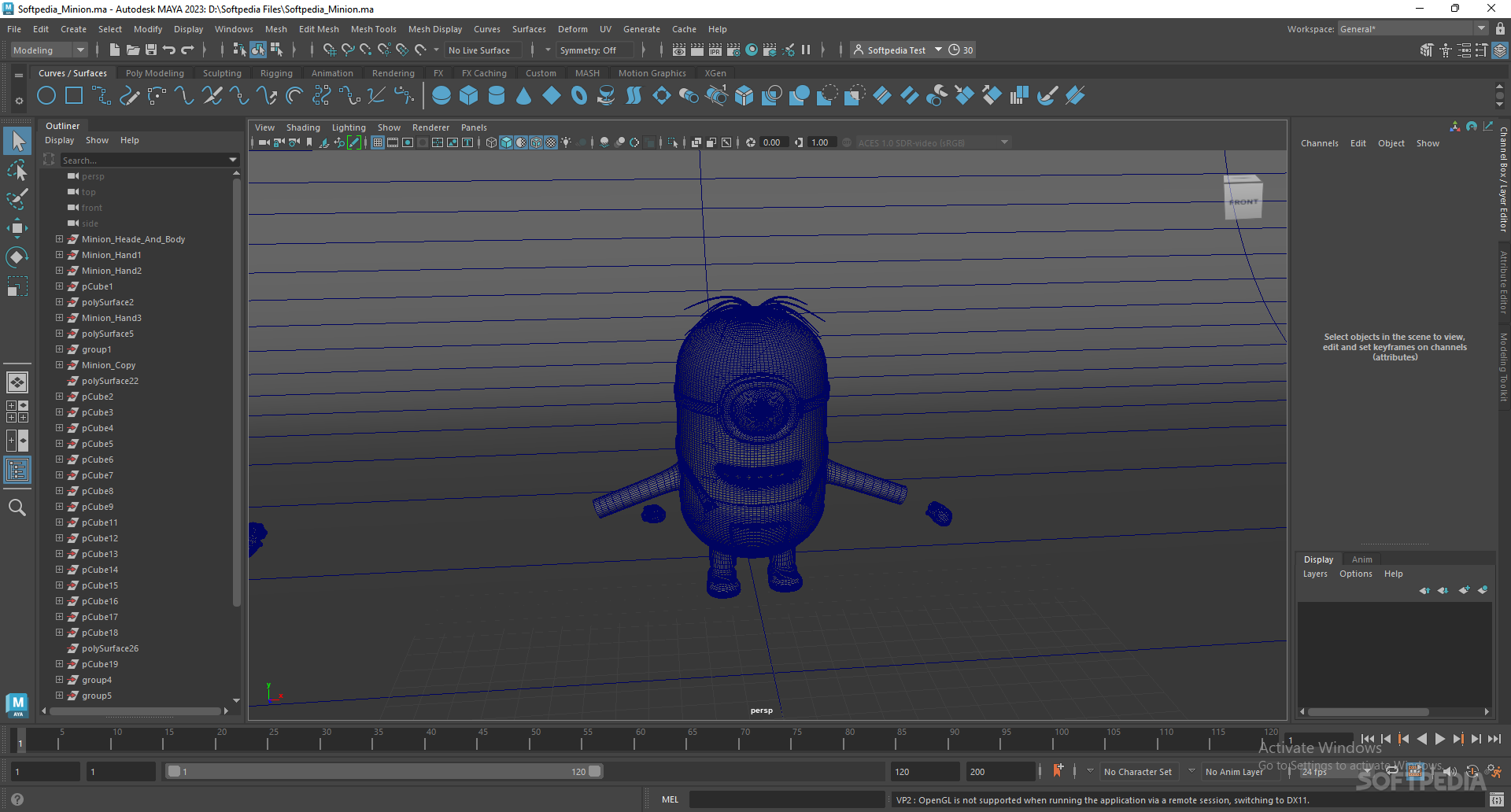
Task: Activate the Scale tool
Action: (x=17, y=286)
